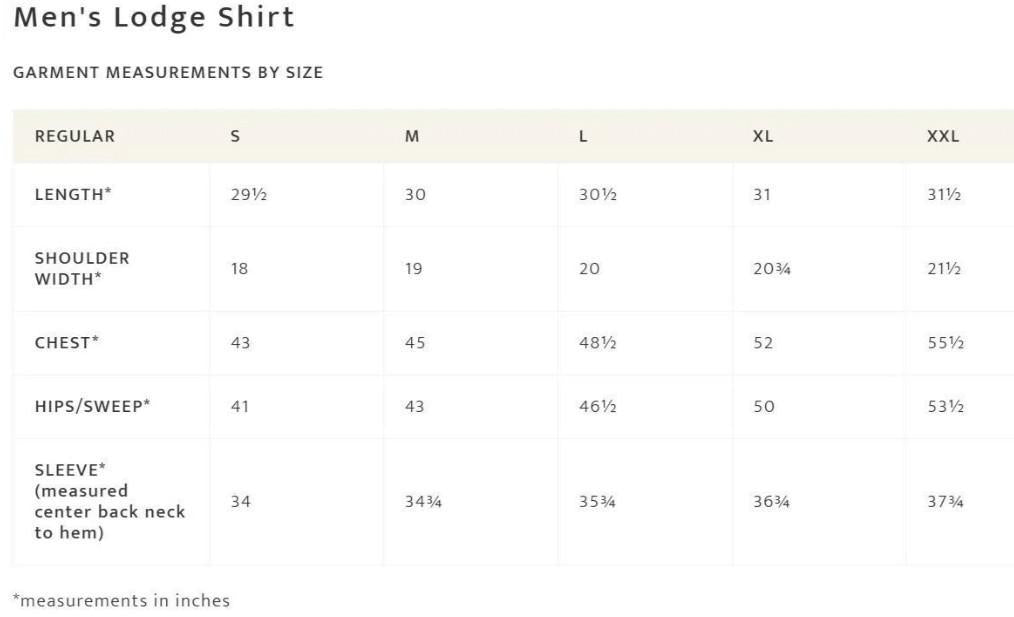This screenshot has width=1014, height=617.
Task: Click the XL size column header
Action: pos(763,136)
